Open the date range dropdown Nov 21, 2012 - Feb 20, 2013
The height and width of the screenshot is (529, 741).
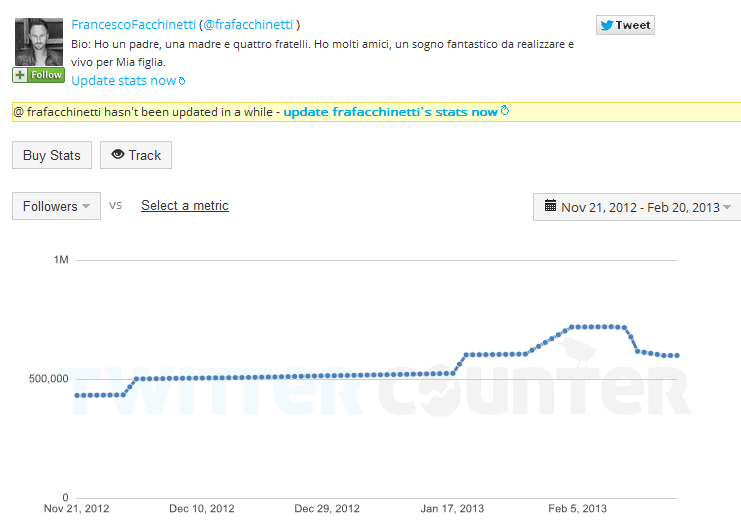coord(637,207)
